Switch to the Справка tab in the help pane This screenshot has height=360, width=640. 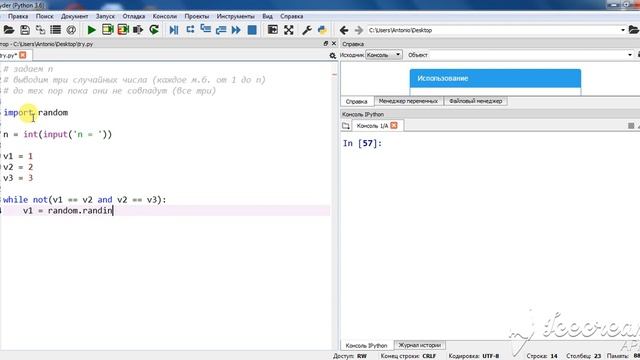pyautogui.click(x=356, y=101)
